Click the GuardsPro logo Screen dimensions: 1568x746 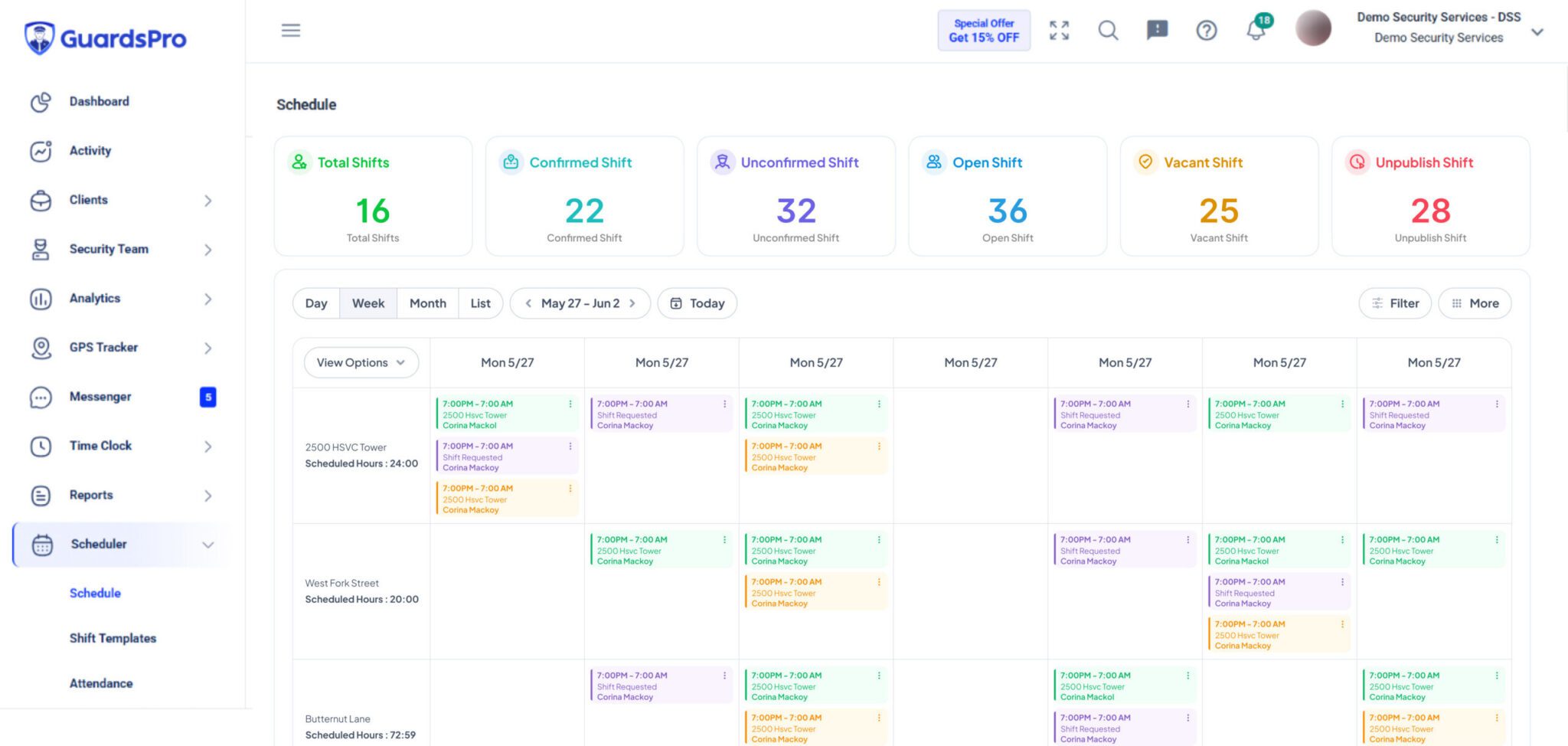coord(105,38)
